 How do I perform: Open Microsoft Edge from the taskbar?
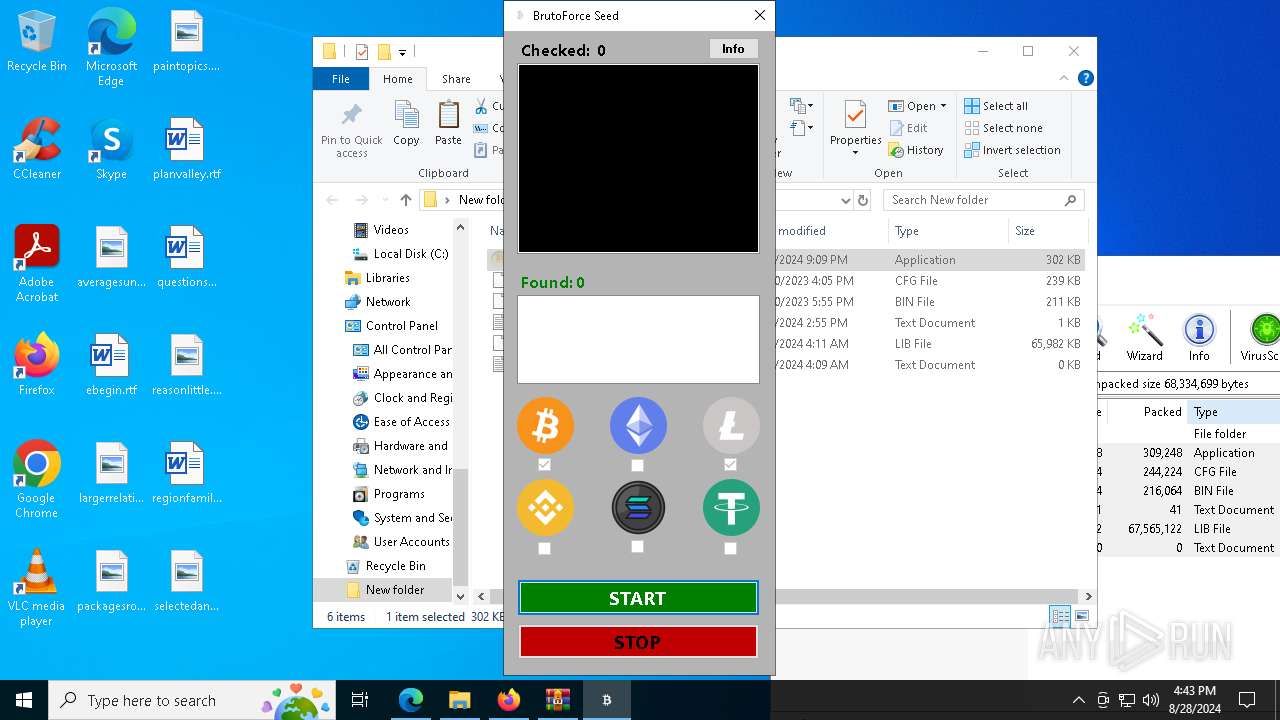[411, 700]
